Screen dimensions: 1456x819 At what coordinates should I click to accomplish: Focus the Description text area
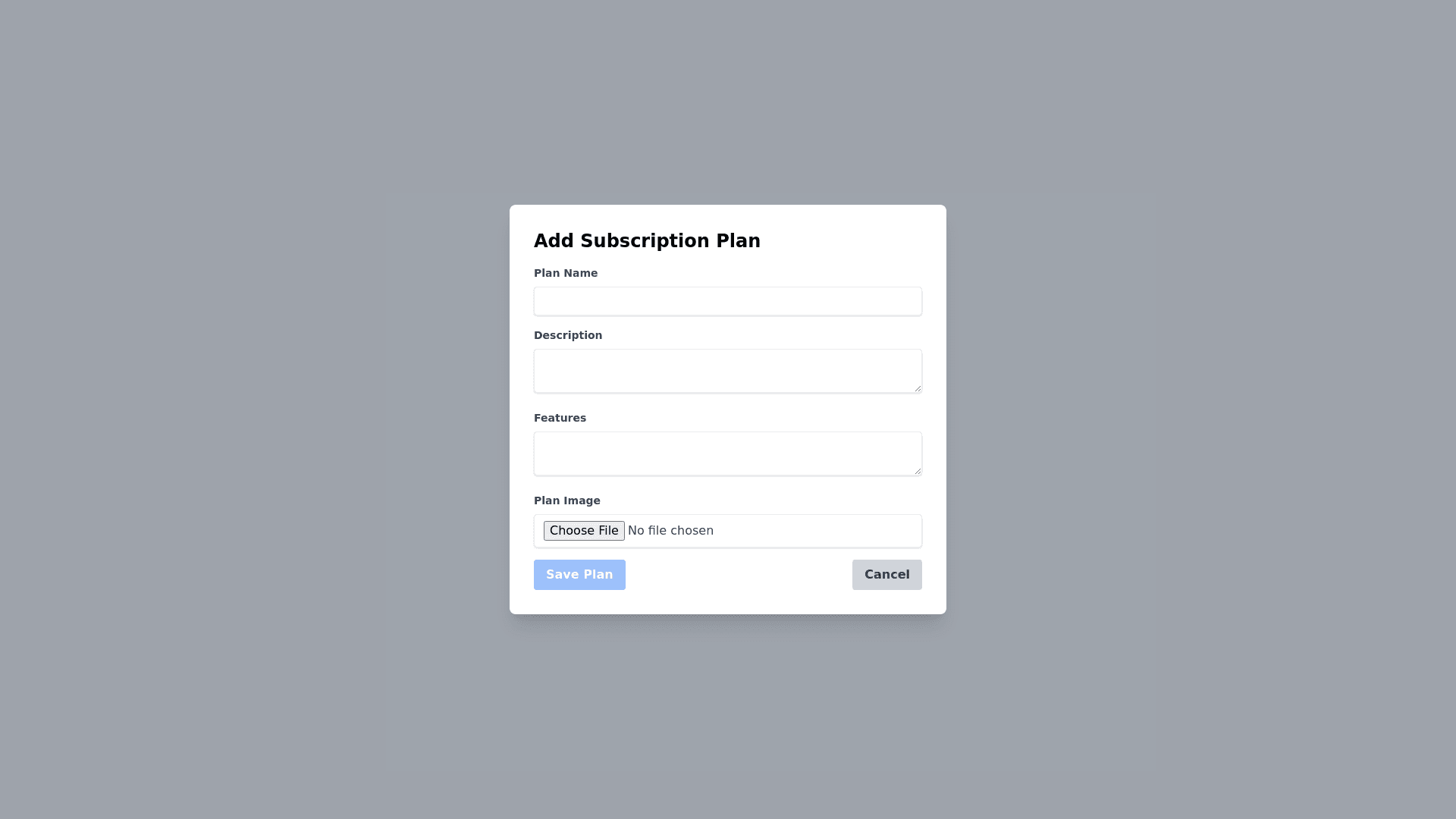[728, 371]
